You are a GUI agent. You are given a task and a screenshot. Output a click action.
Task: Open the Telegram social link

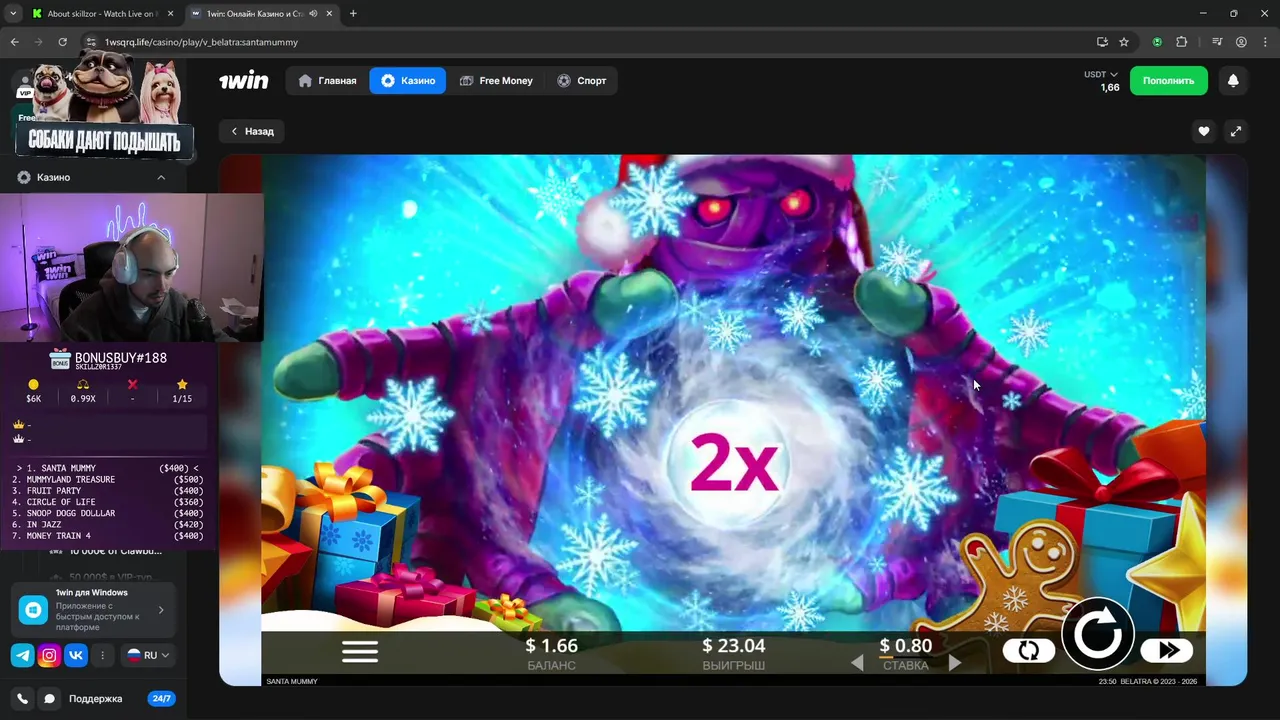click(x=22, y=656)
